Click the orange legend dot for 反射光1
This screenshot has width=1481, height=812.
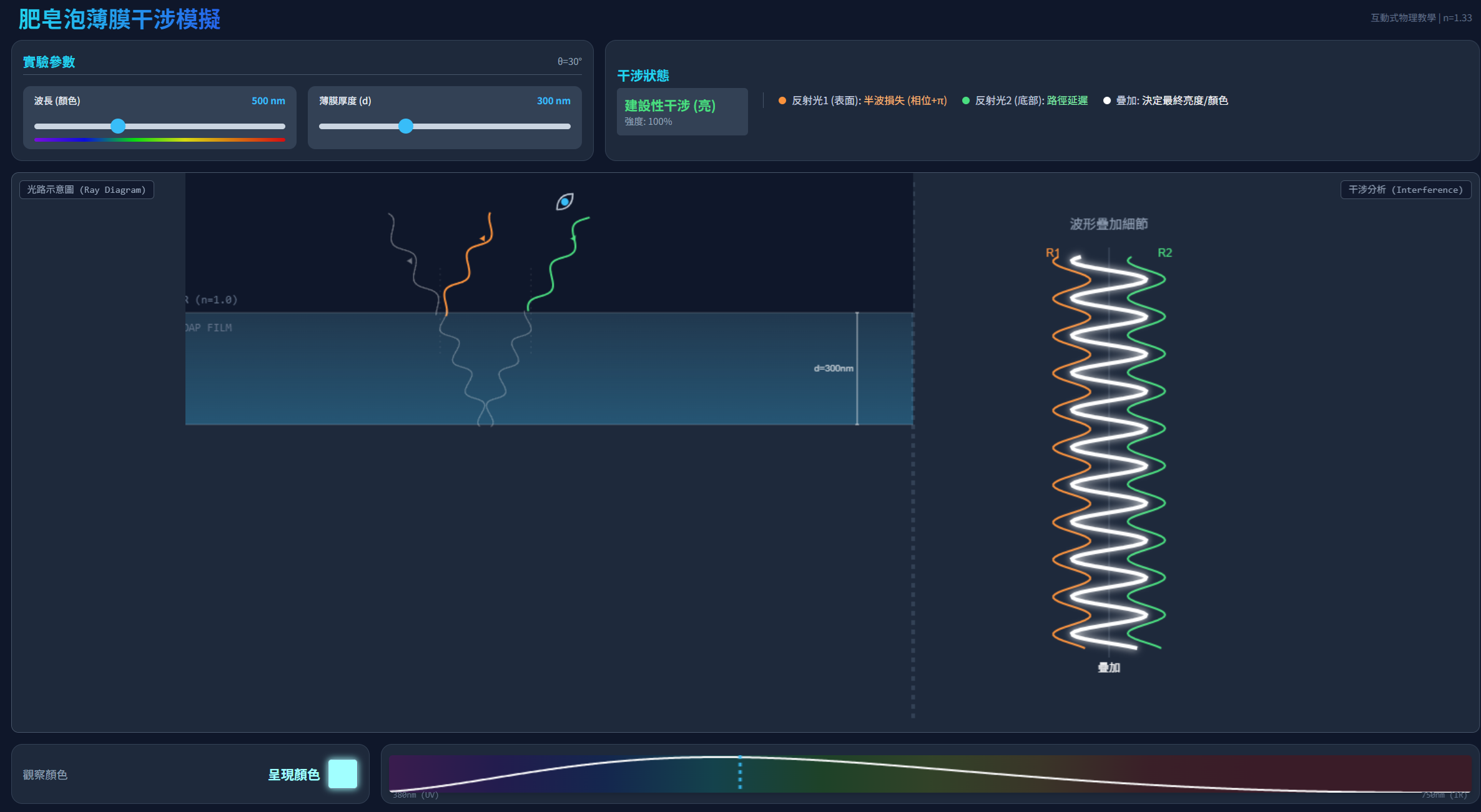(782, 100)
